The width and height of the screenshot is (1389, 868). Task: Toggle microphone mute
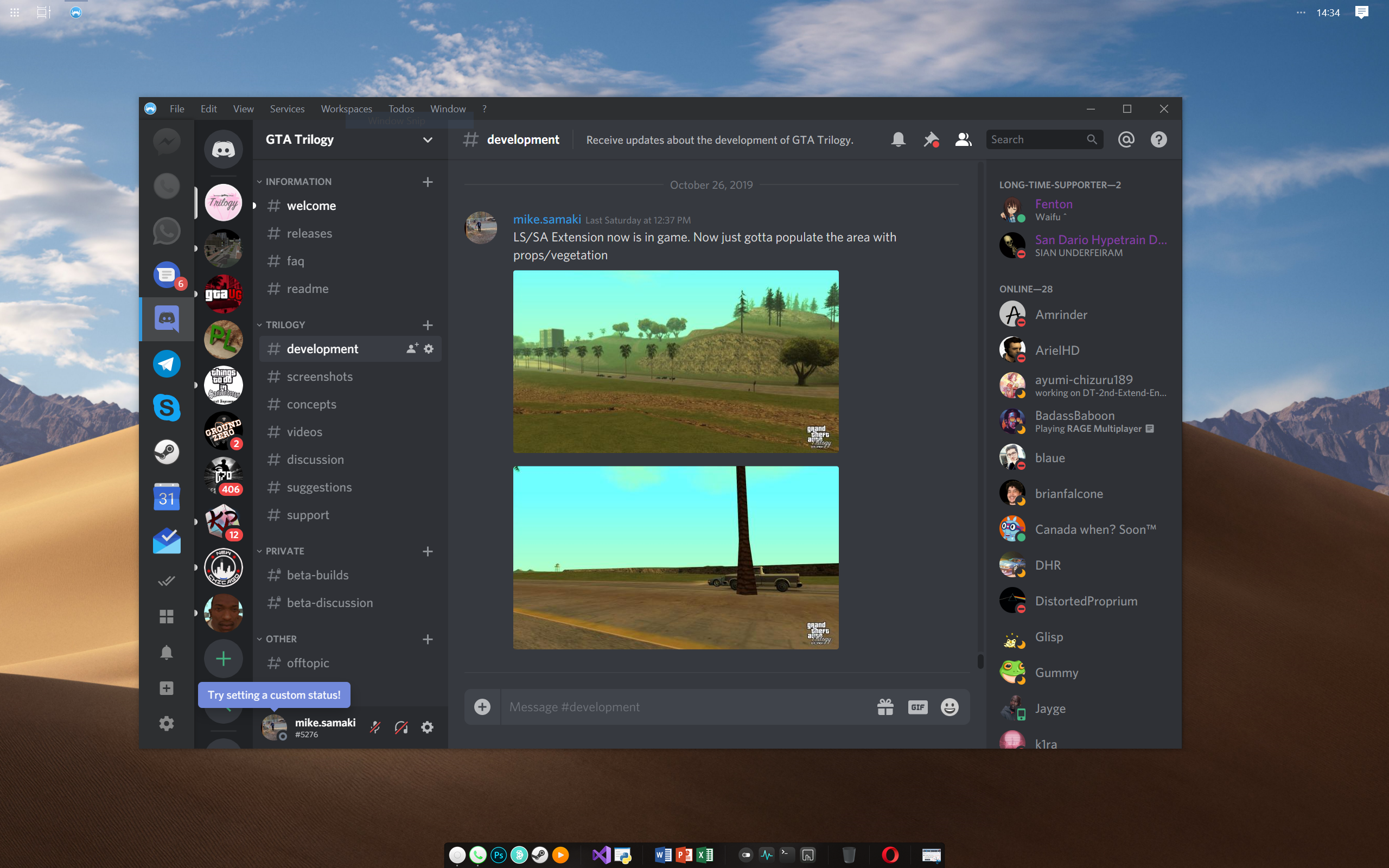375,727
